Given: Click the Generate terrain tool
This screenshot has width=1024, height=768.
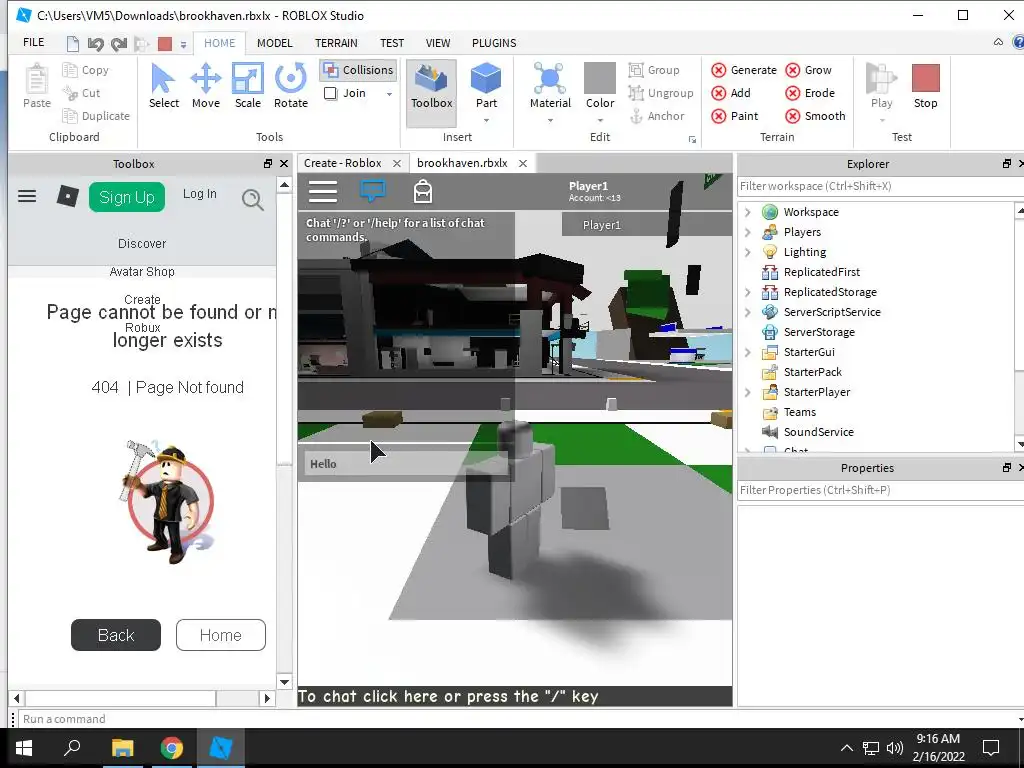Looking at the screenshot, I should [744, 70].
